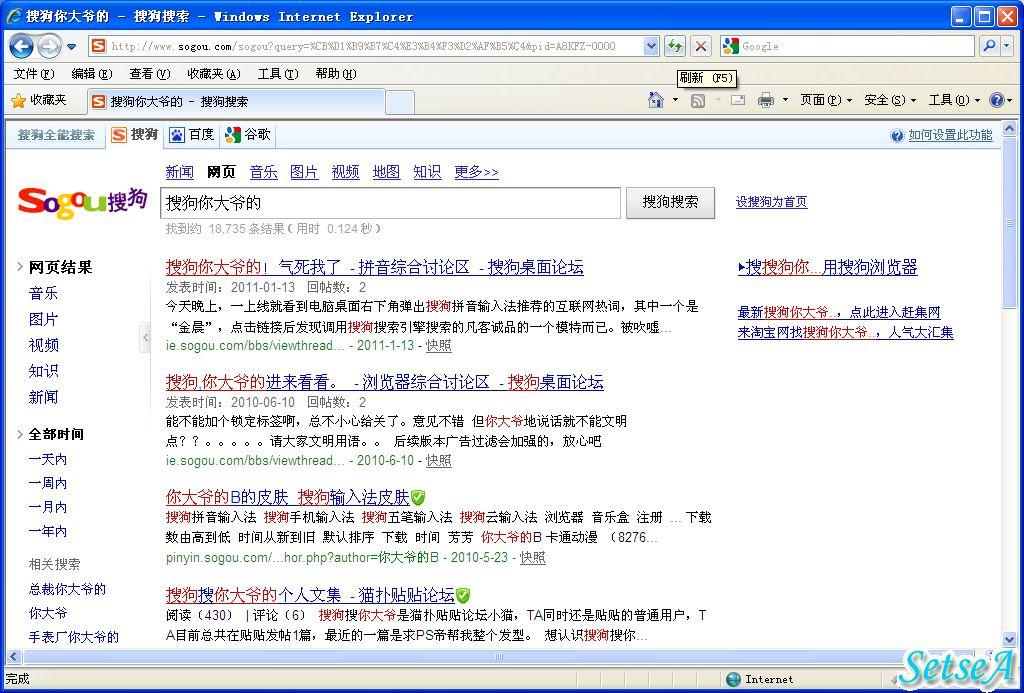
Task: Select the 新闻 category link above search box
Action: (180, 172)
